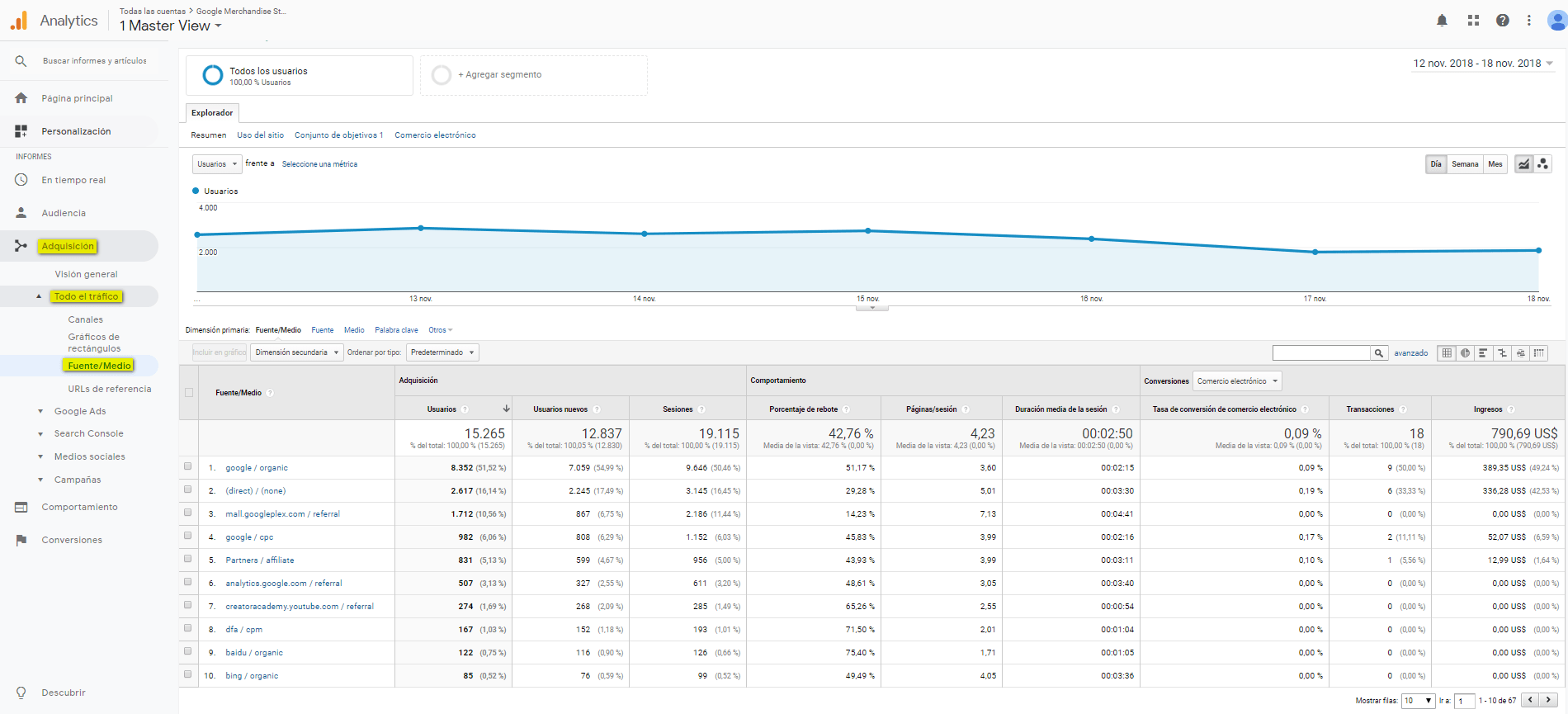The height and width of the screenshot is (714, 1568).
Task: Select the Mes granularity button
Action: [x=1495, y=164]
